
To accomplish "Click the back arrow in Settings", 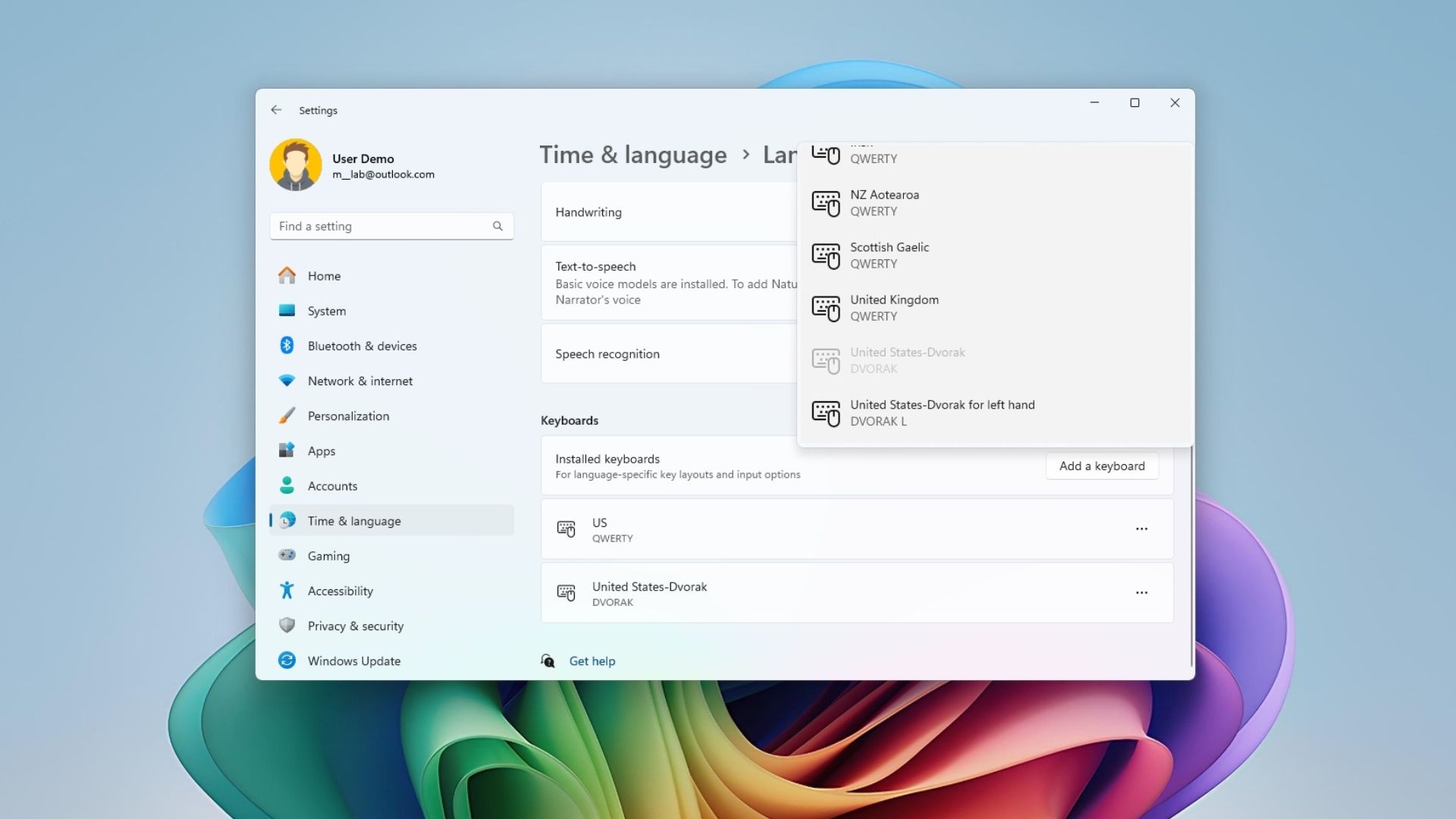I will tap(276, 110).
